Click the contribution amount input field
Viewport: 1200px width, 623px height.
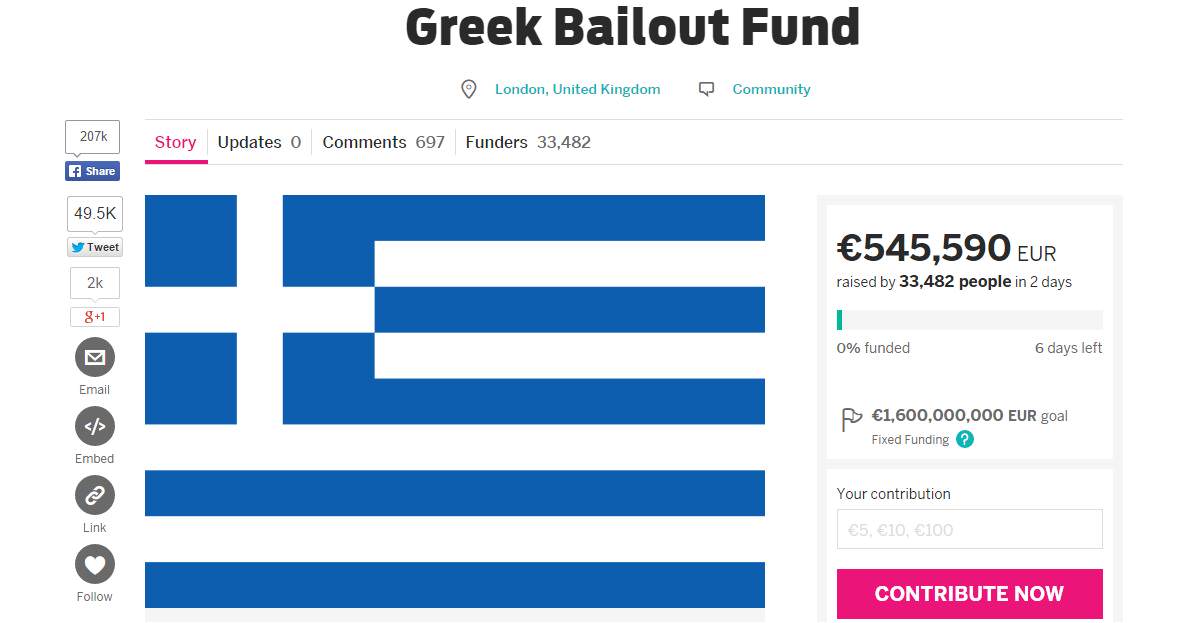point(969,530)
